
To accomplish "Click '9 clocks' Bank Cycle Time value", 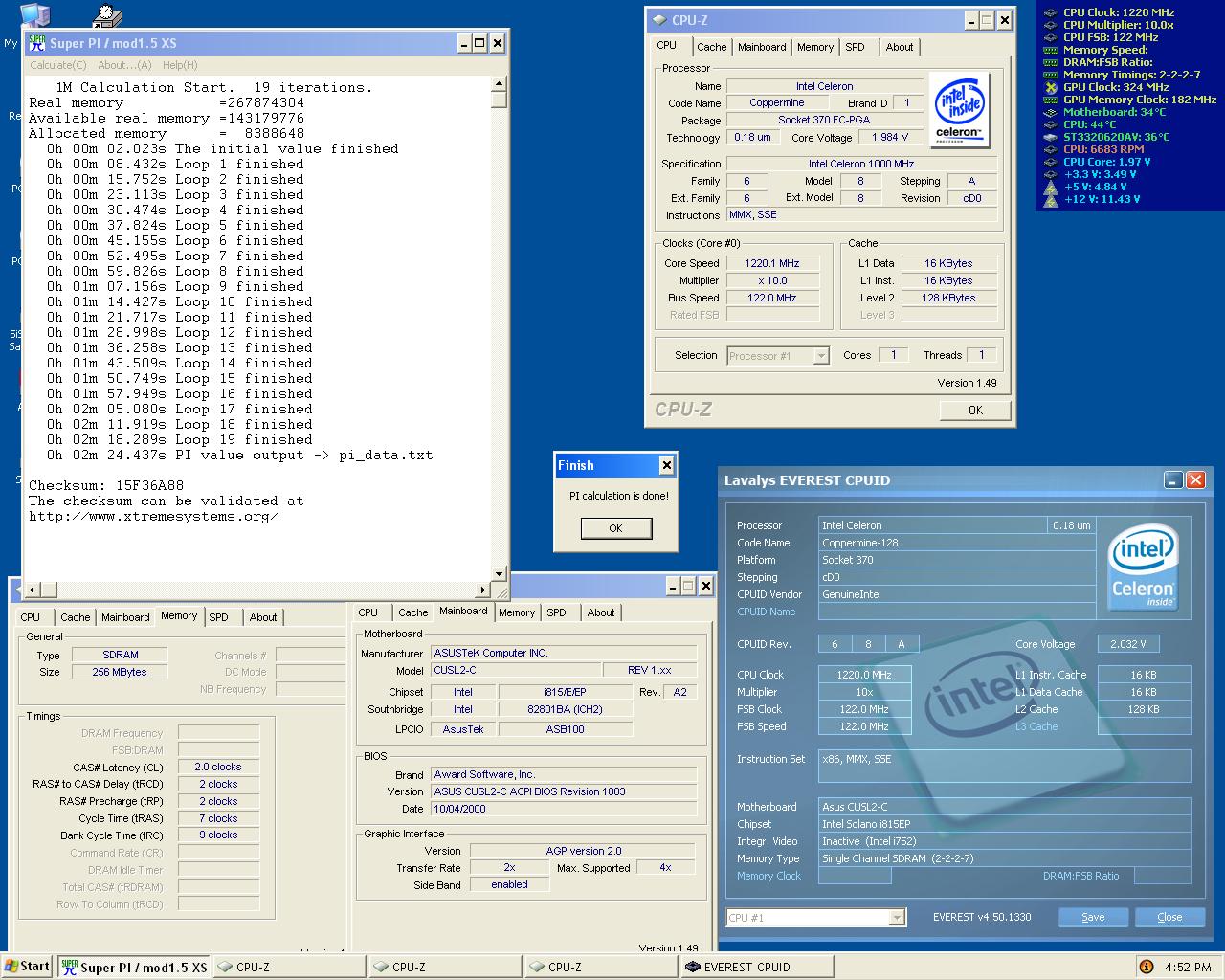I will pos(218,835).
